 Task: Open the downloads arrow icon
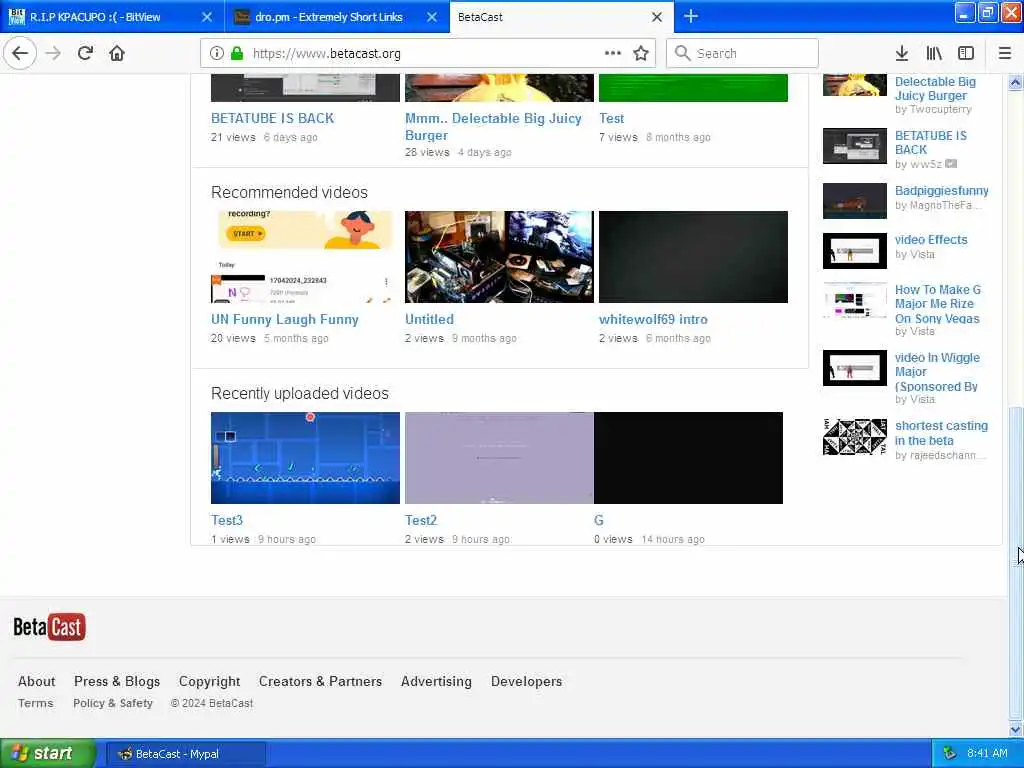pos(901,54)
